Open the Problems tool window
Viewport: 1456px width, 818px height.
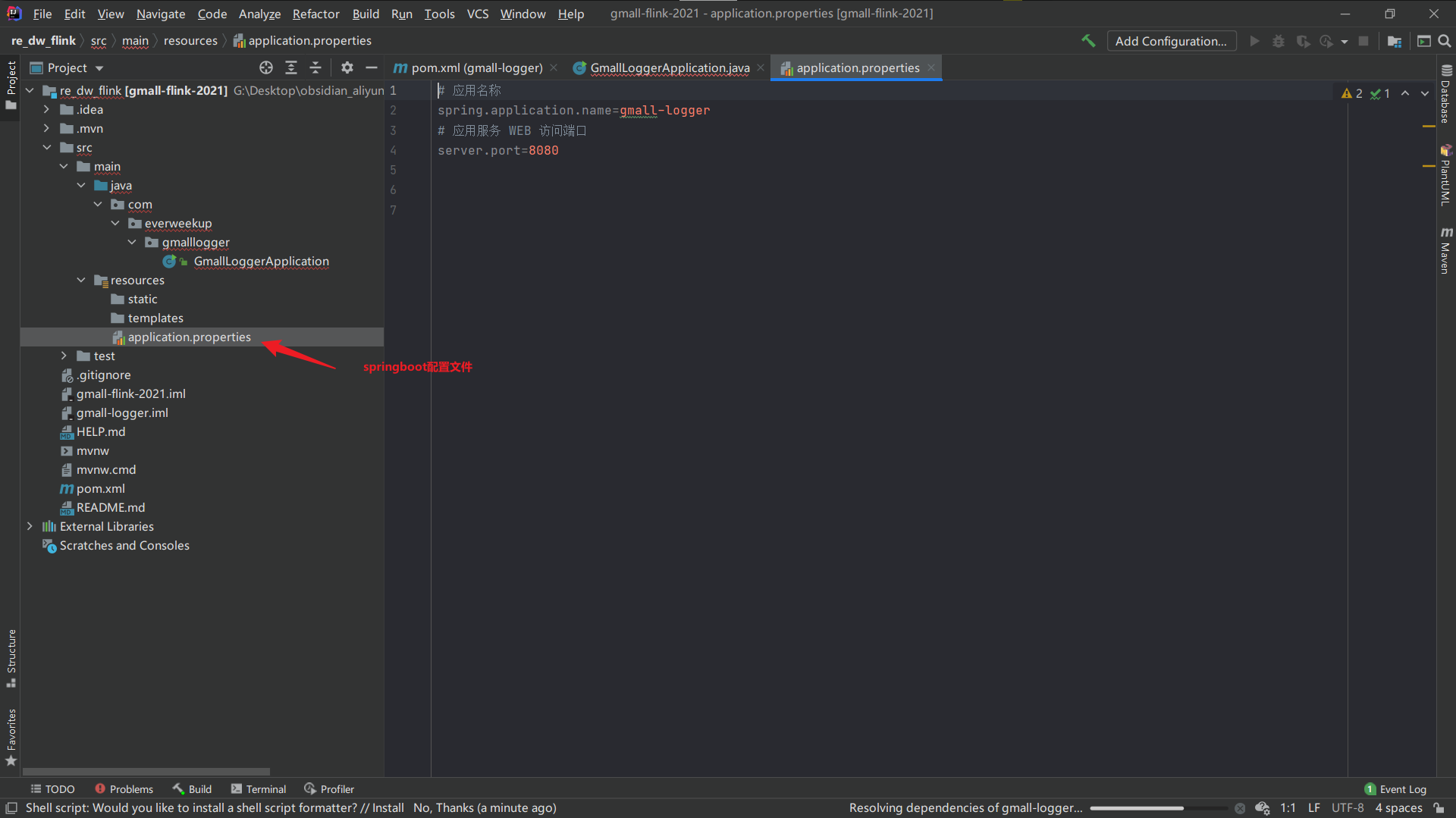(124, 789)
